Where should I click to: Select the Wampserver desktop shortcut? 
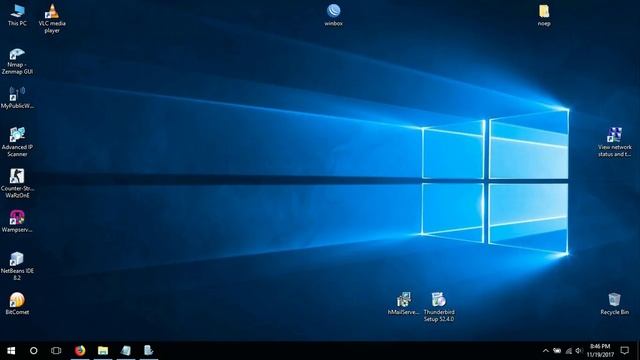[x=17, y=221]
